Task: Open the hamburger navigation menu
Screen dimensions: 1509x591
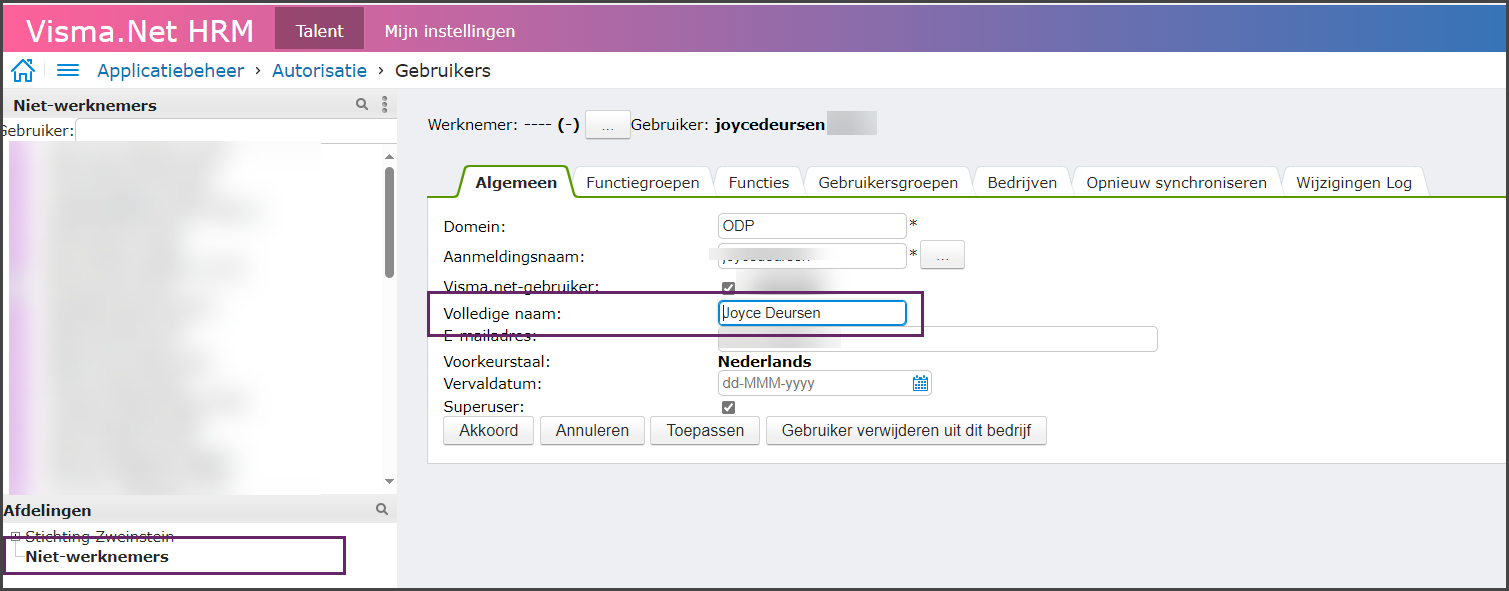Action: [67, 70]
